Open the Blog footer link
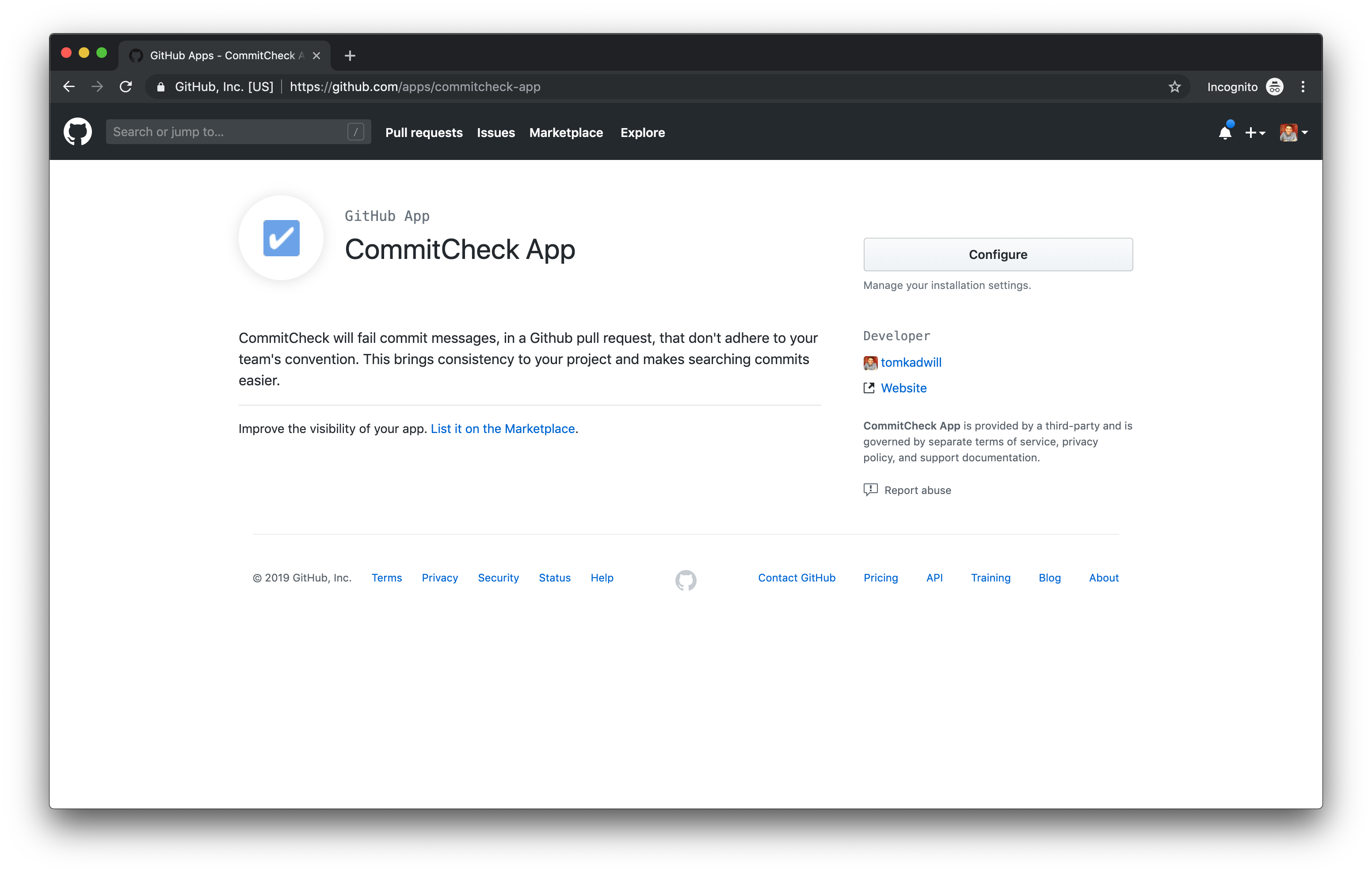The image size is (1372, 874). (x=1049, y=578)
